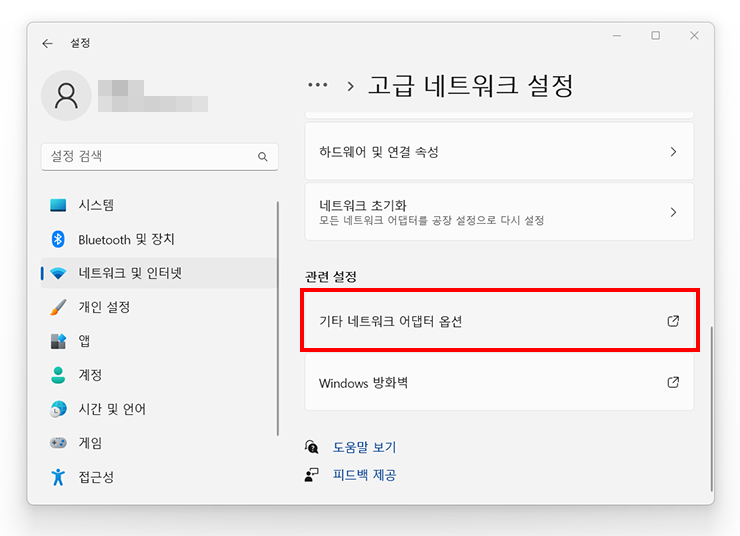This screenshot has height=536, width=740.
Task: Open the user profile avatar
Action: [66, 96]
